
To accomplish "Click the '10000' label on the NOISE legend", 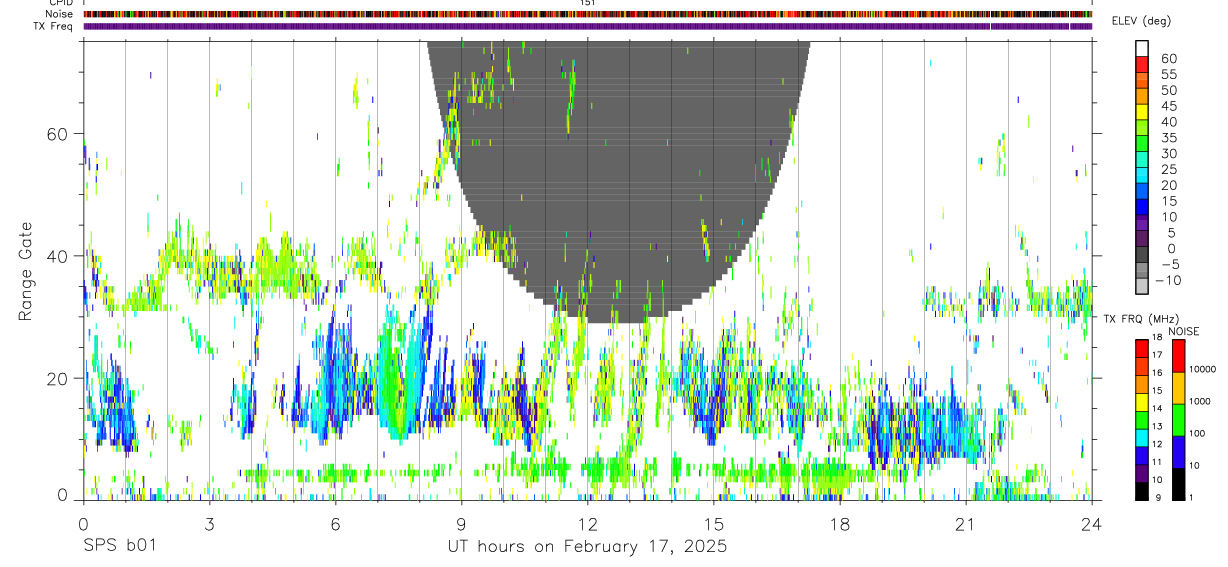I will pos(1203,369).
